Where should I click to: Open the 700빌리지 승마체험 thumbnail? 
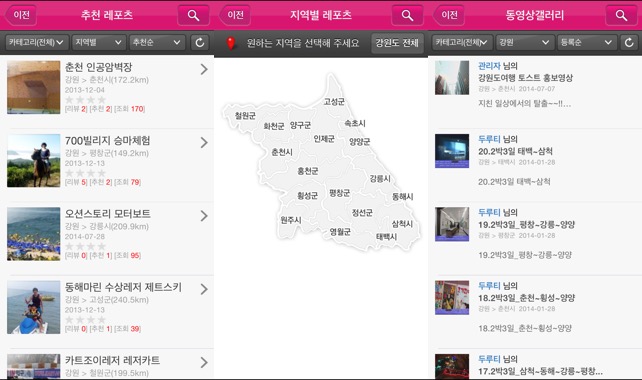click(34, 161)
